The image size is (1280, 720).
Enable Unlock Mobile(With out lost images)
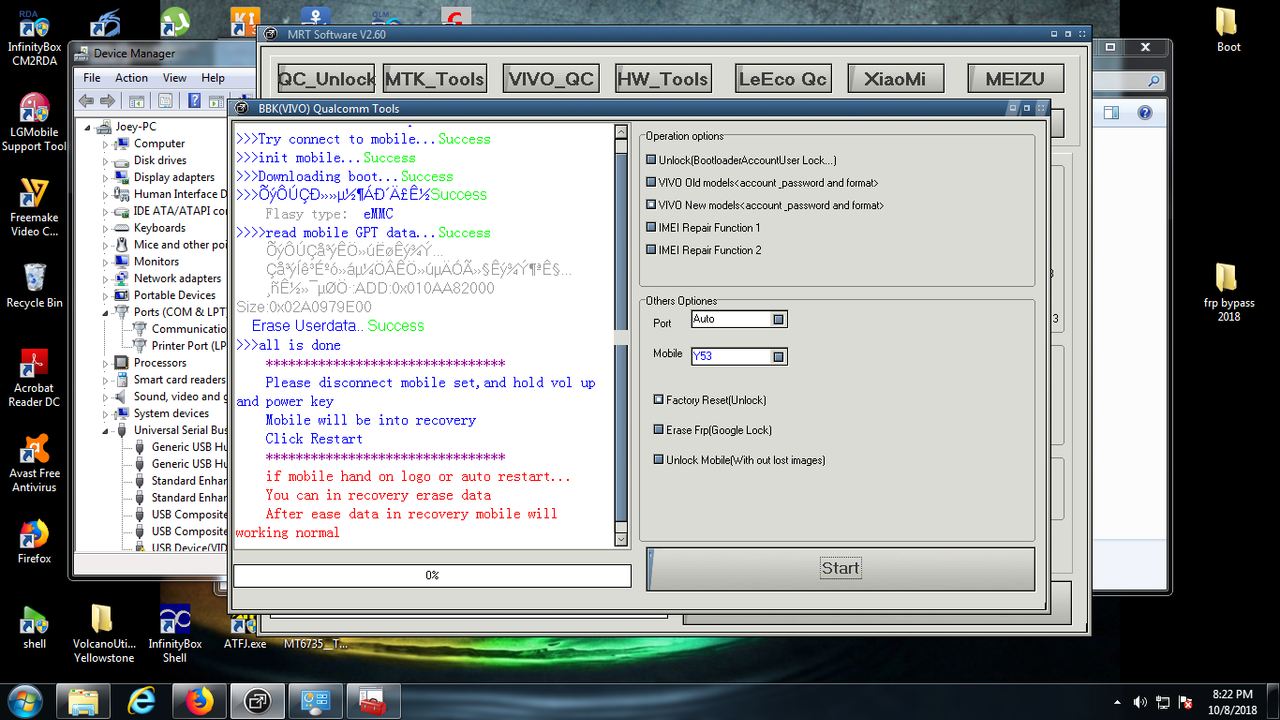click(x=659, y=460)
